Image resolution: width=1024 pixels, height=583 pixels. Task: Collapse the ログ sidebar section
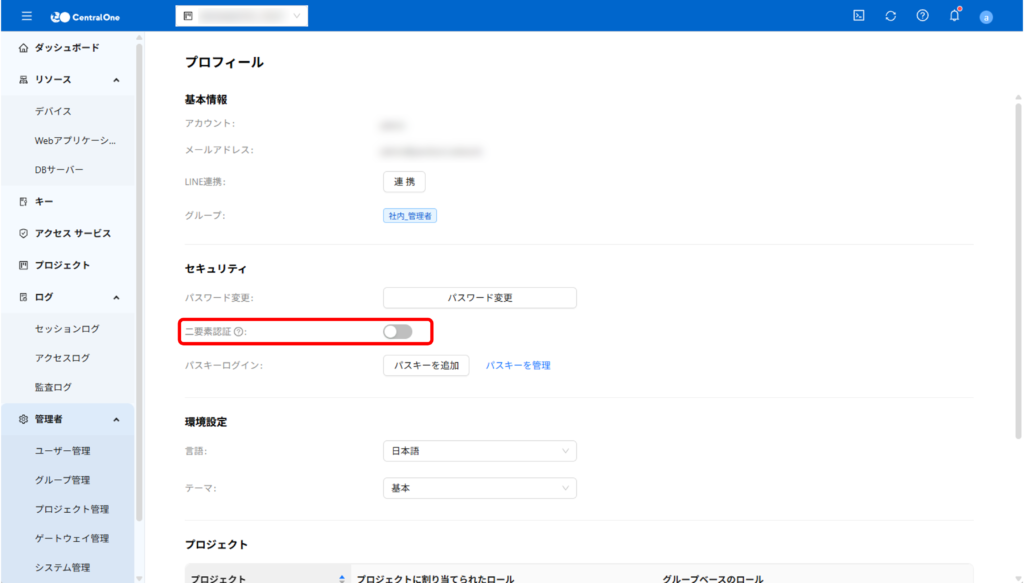coord(116,297)
